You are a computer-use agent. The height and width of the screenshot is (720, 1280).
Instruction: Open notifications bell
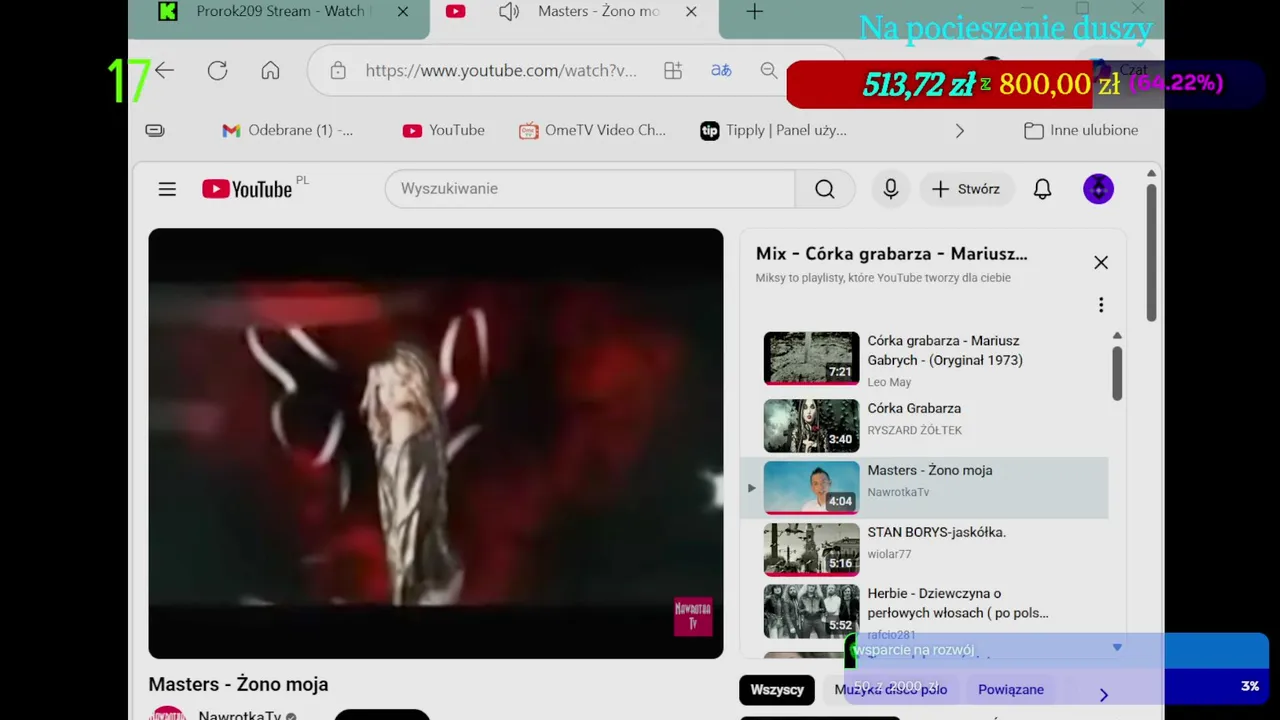click(x=1042, y=188)
